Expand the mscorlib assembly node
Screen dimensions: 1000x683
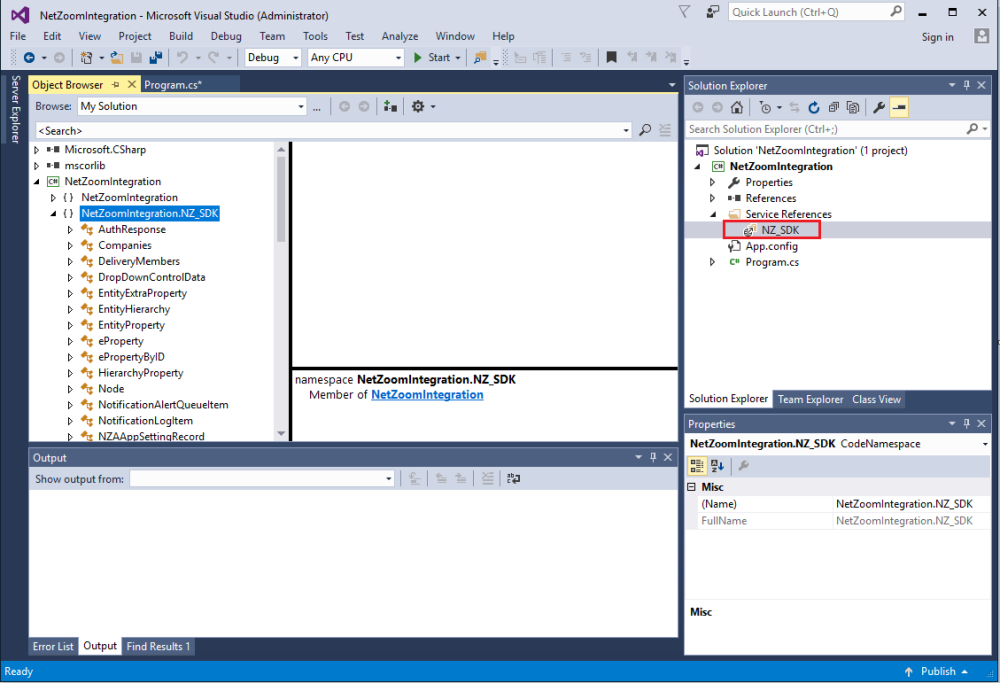(x=36, y=166)
